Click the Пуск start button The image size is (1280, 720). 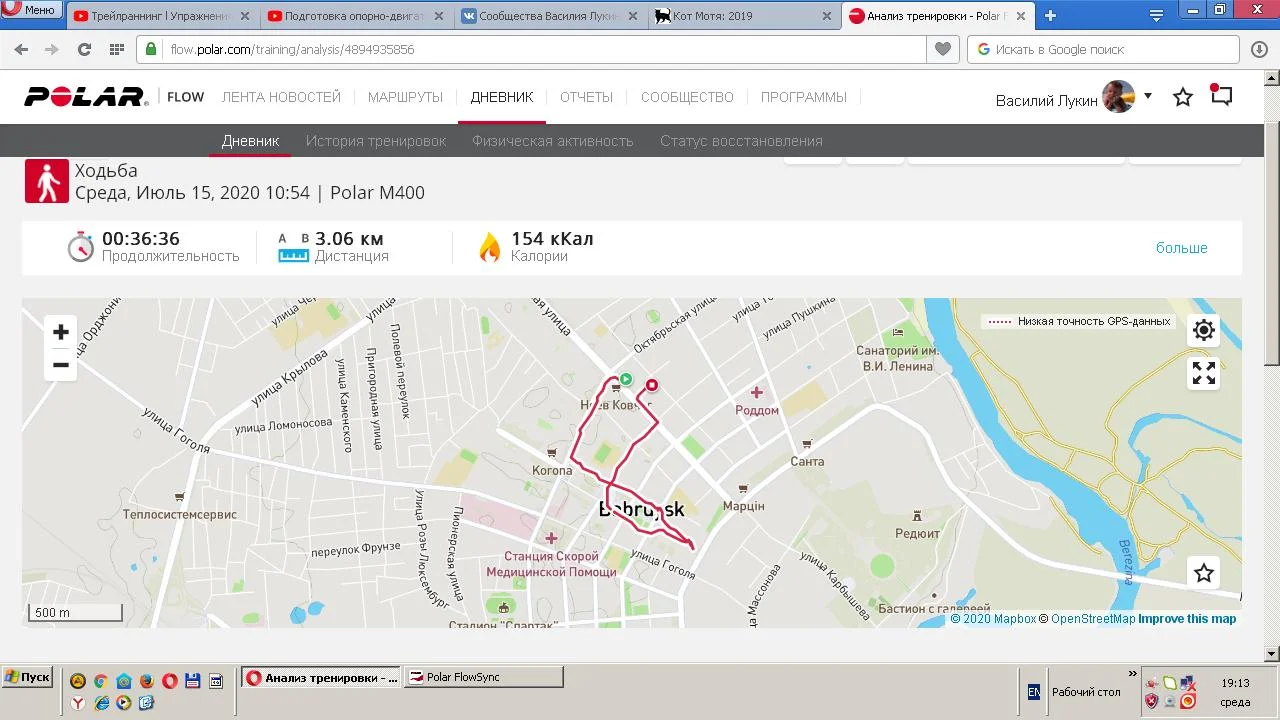coord(26,677)
